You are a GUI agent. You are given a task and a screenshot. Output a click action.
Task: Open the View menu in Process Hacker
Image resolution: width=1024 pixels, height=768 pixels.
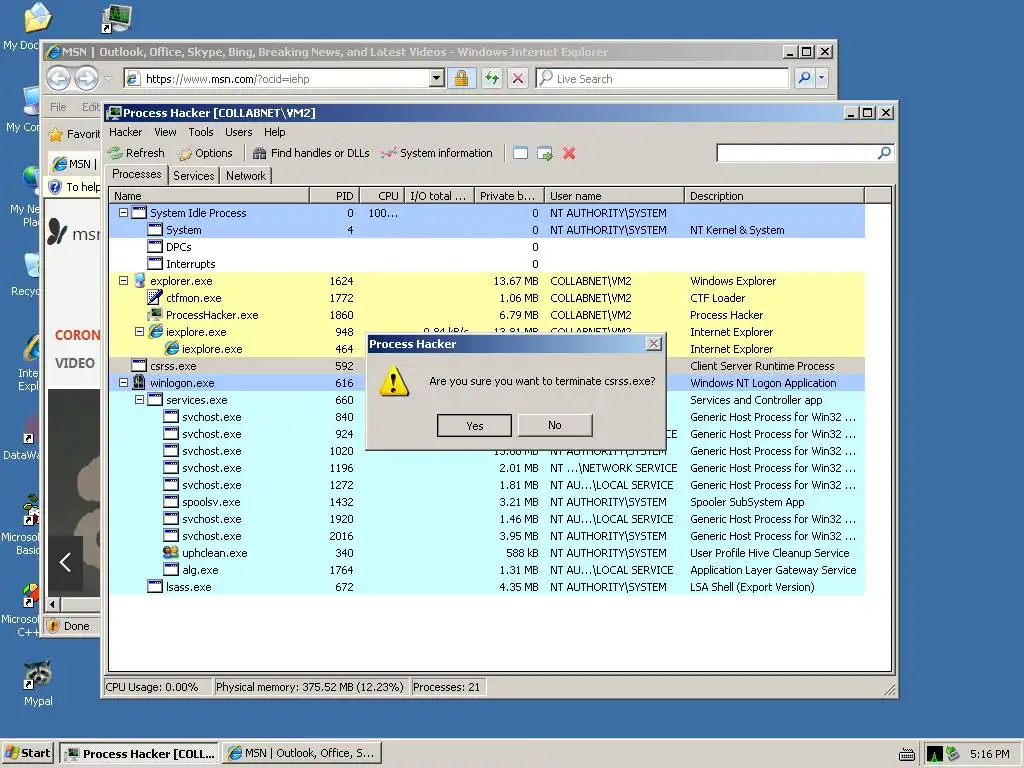(x=165, y=132)
